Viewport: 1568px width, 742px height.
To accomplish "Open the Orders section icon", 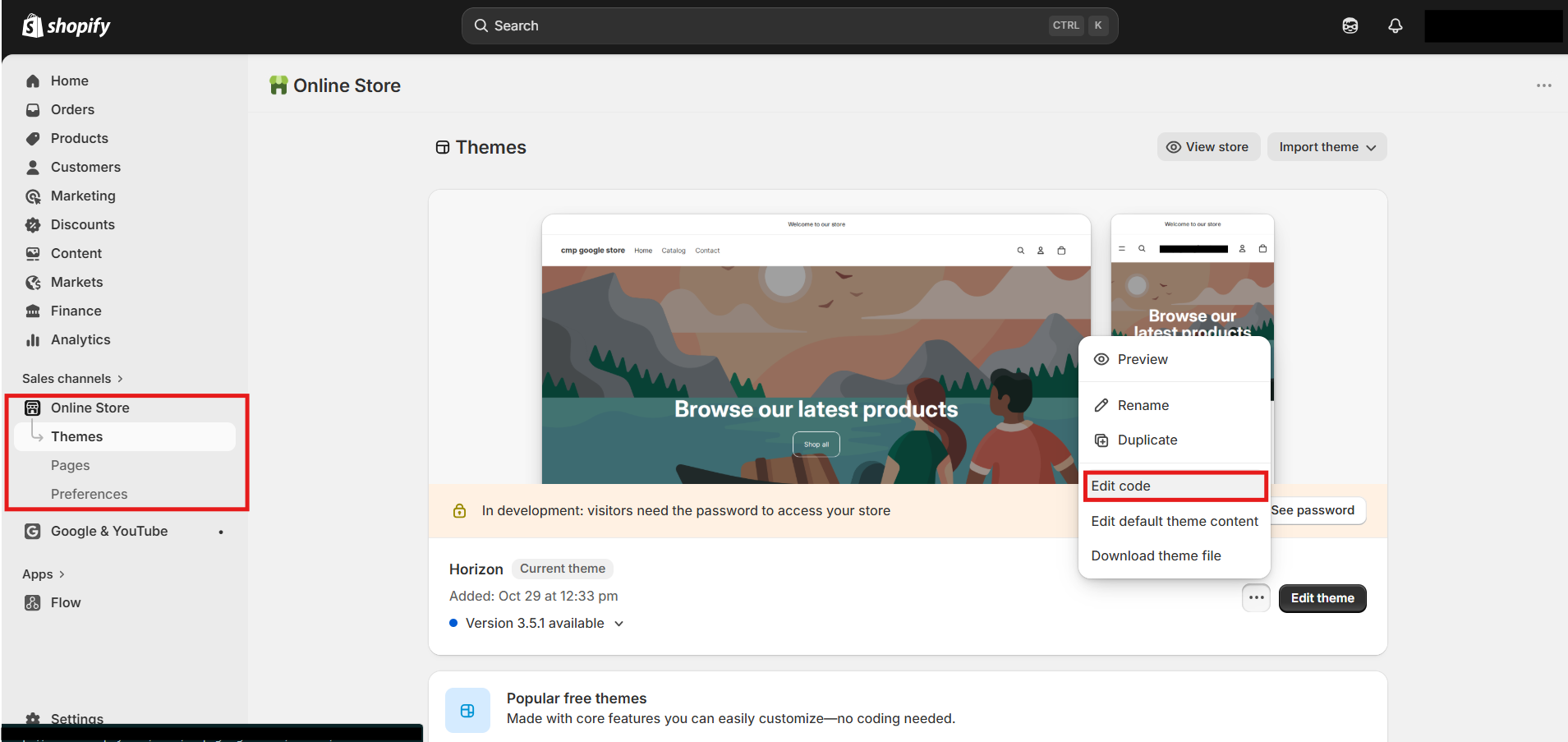I will pyautogui.click(x=33, y=109).
